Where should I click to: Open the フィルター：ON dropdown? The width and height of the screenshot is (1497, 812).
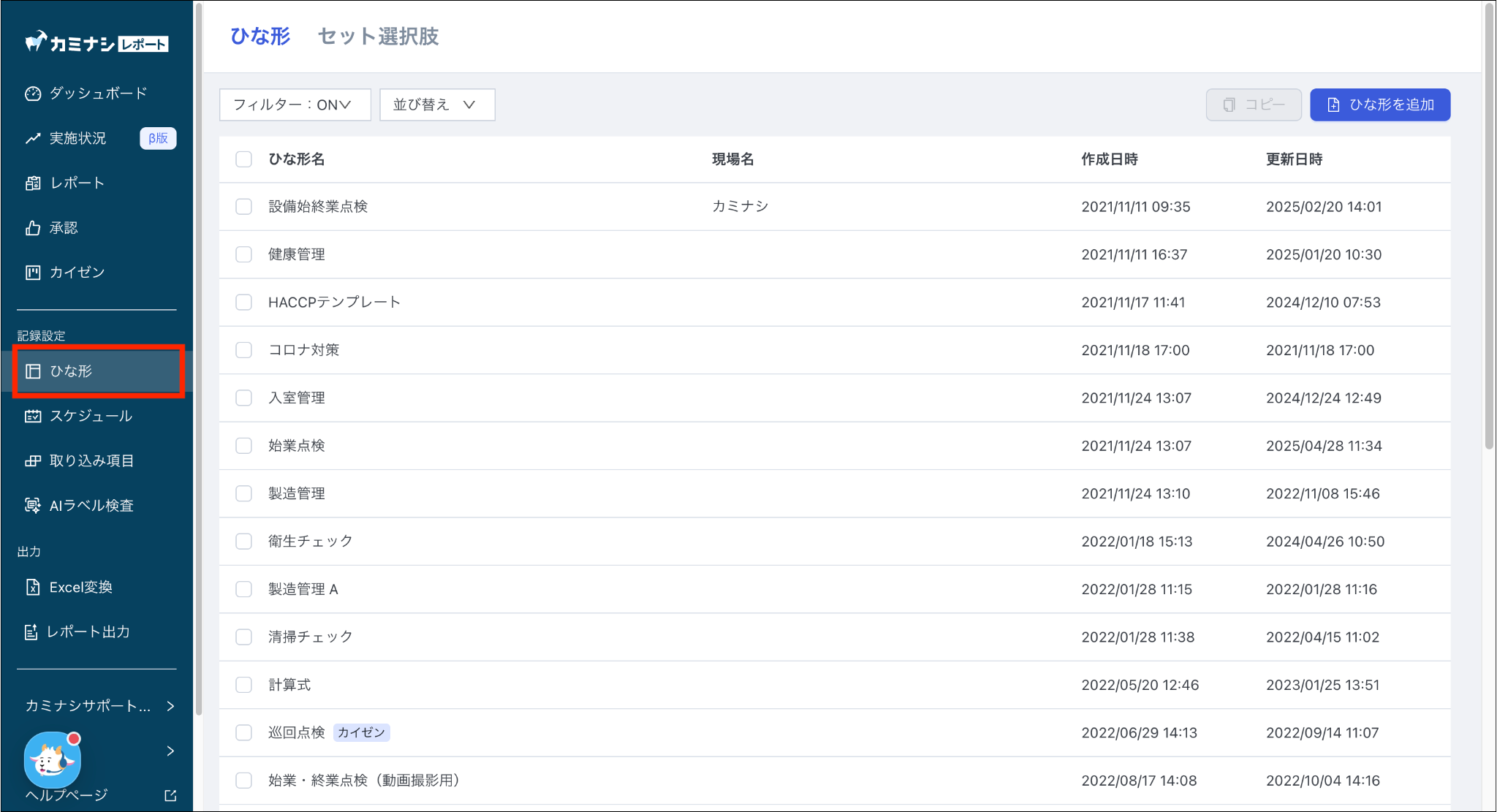coord(294,105)
